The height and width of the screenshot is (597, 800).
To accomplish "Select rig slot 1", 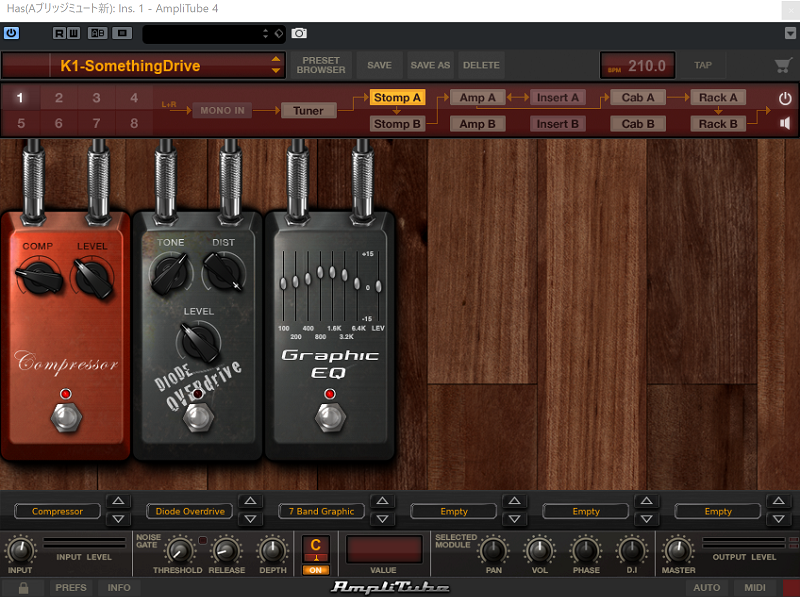I will tap(20, 97).
